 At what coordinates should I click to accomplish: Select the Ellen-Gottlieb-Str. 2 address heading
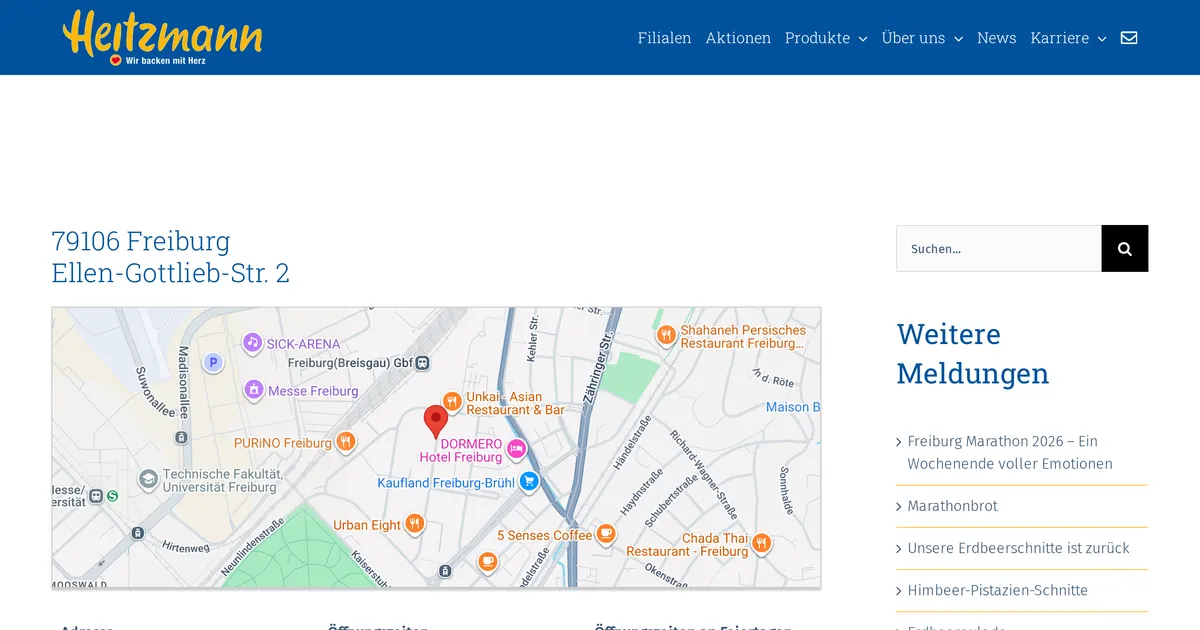point(170,273)
